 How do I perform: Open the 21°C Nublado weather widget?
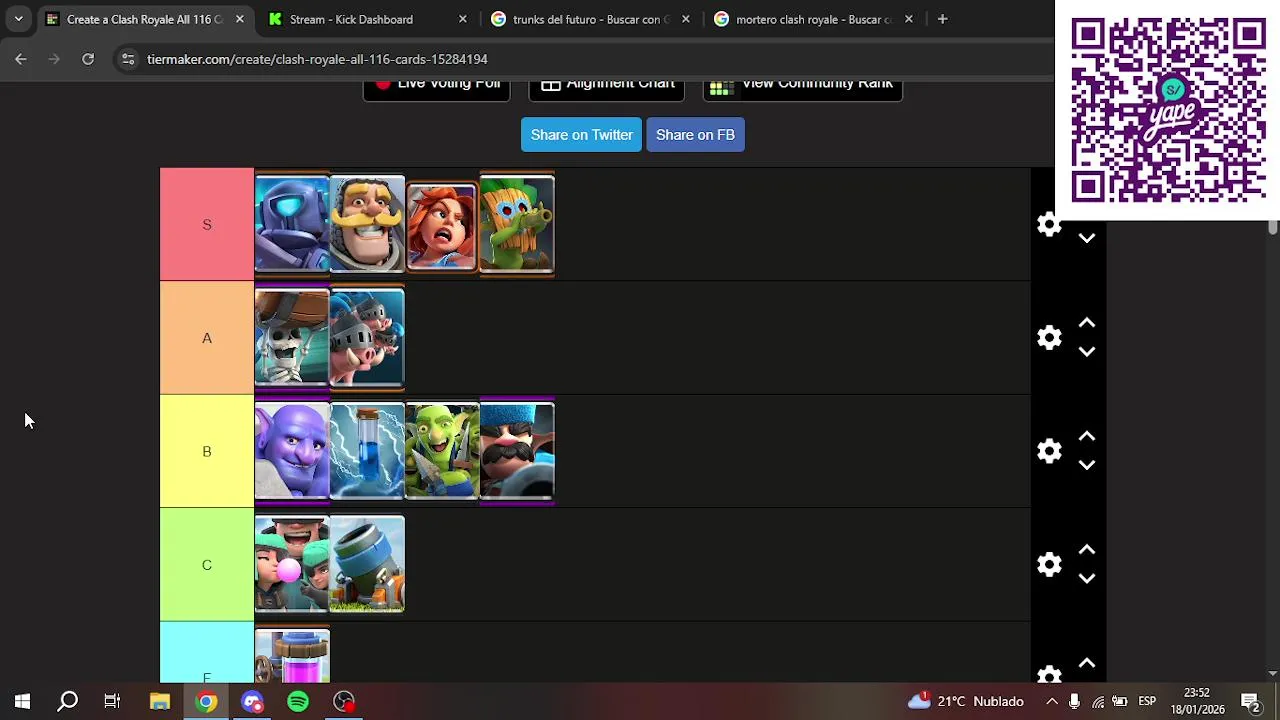(965, 701)
